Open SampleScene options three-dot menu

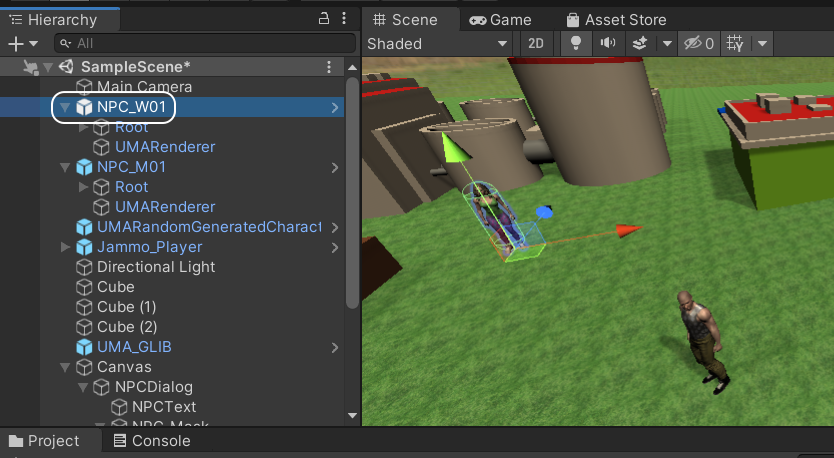(329, 66)
